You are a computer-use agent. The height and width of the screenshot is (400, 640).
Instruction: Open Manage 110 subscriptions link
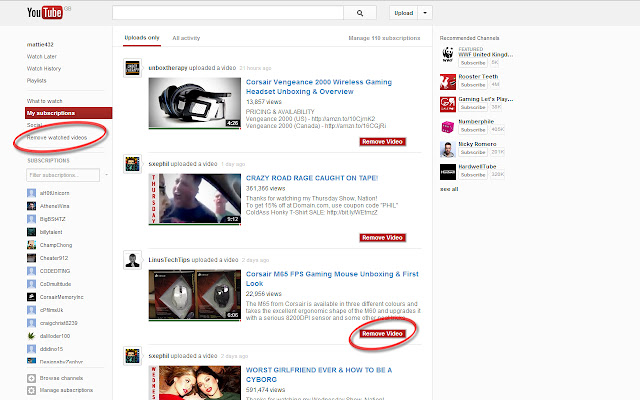point(384,38)
